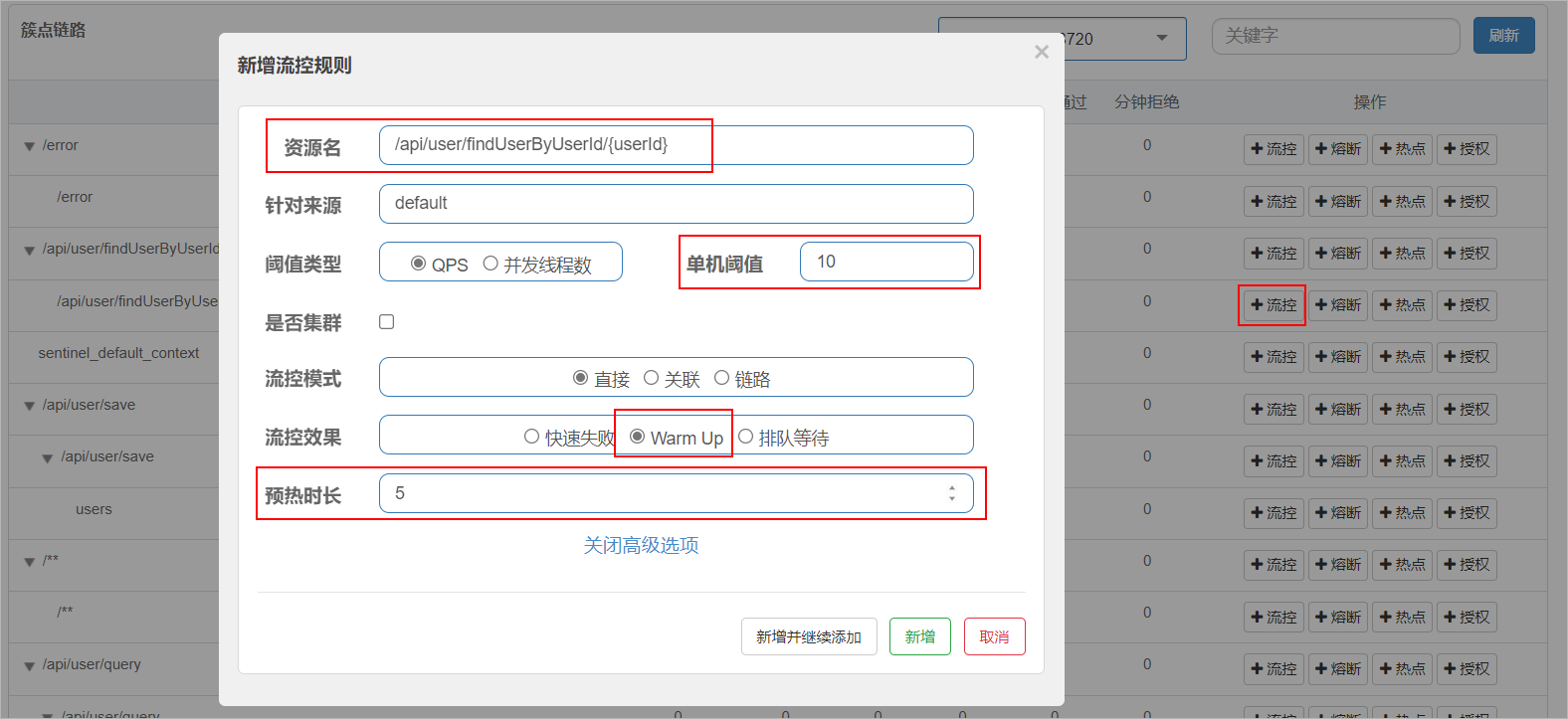This screenshot has height=719, width=1568.
Task: Click the 预热时长 stepper arrows
Action: point(952,493)
